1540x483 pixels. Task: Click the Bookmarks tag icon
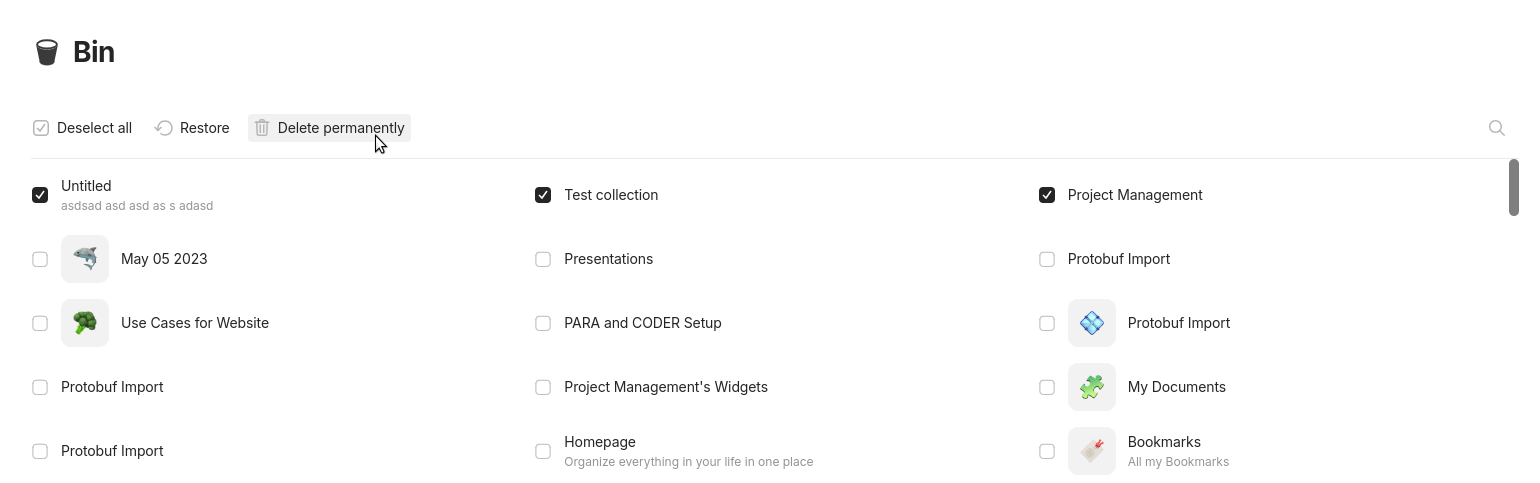(1092, 451)
